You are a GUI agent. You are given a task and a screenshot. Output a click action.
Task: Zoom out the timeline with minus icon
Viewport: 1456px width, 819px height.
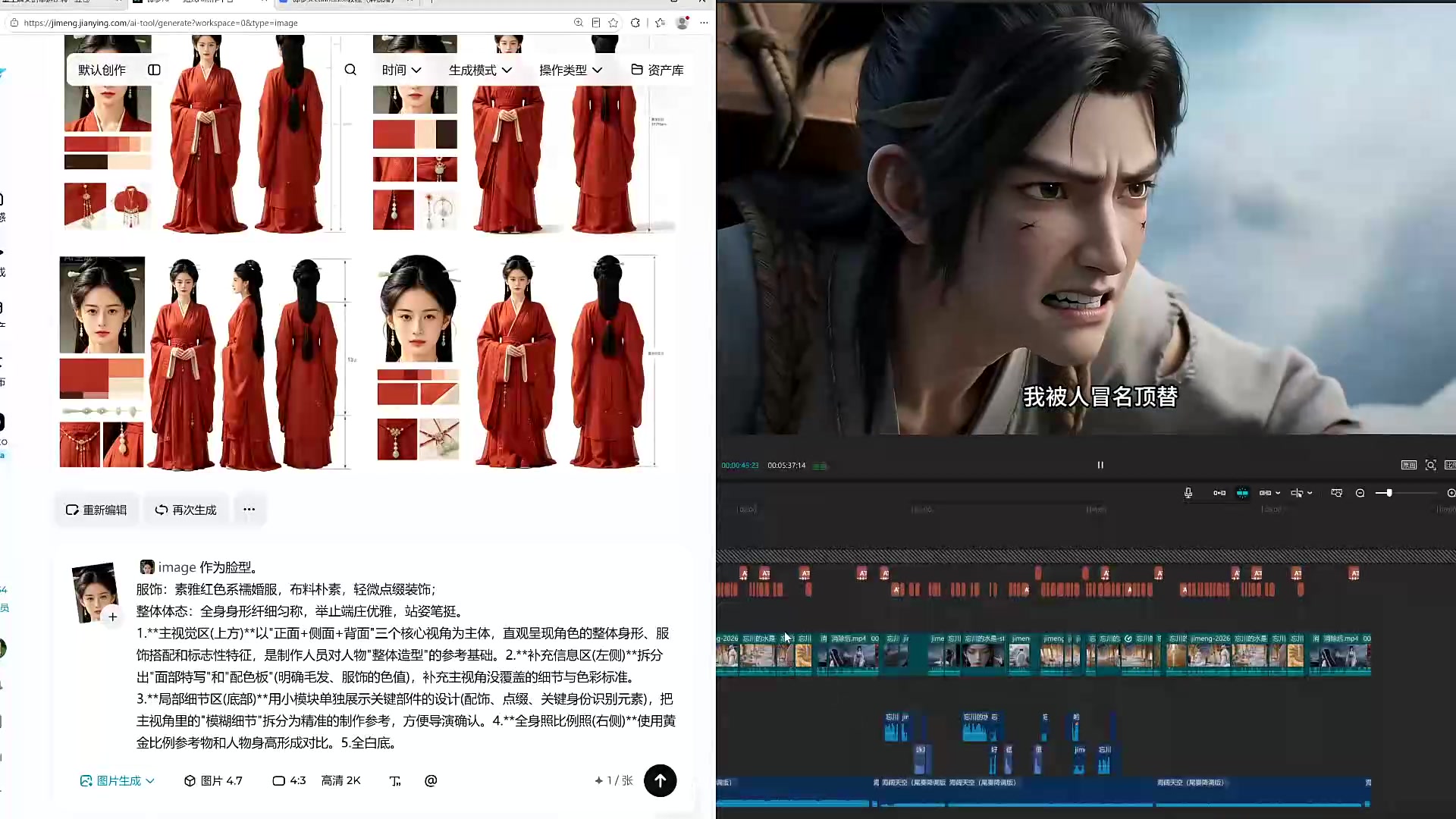tap(1360, 493)
